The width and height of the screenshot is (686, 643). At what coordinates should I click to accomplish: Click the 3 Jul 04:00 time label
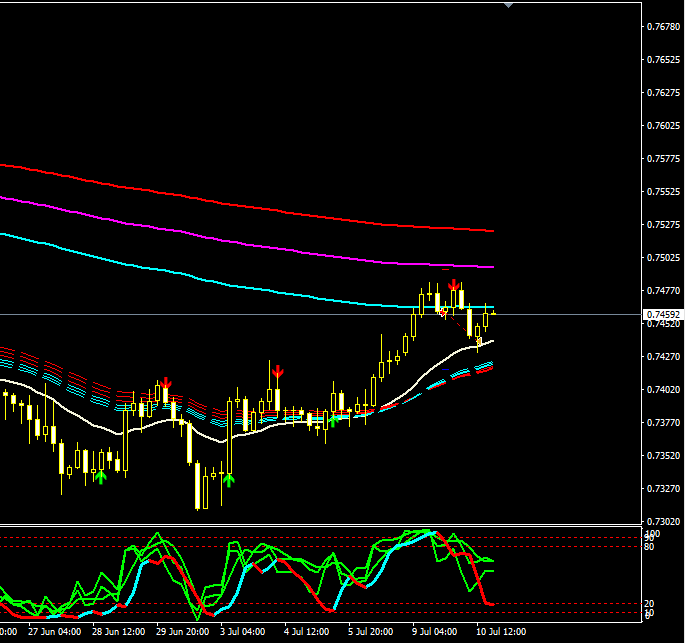point(242,632)
